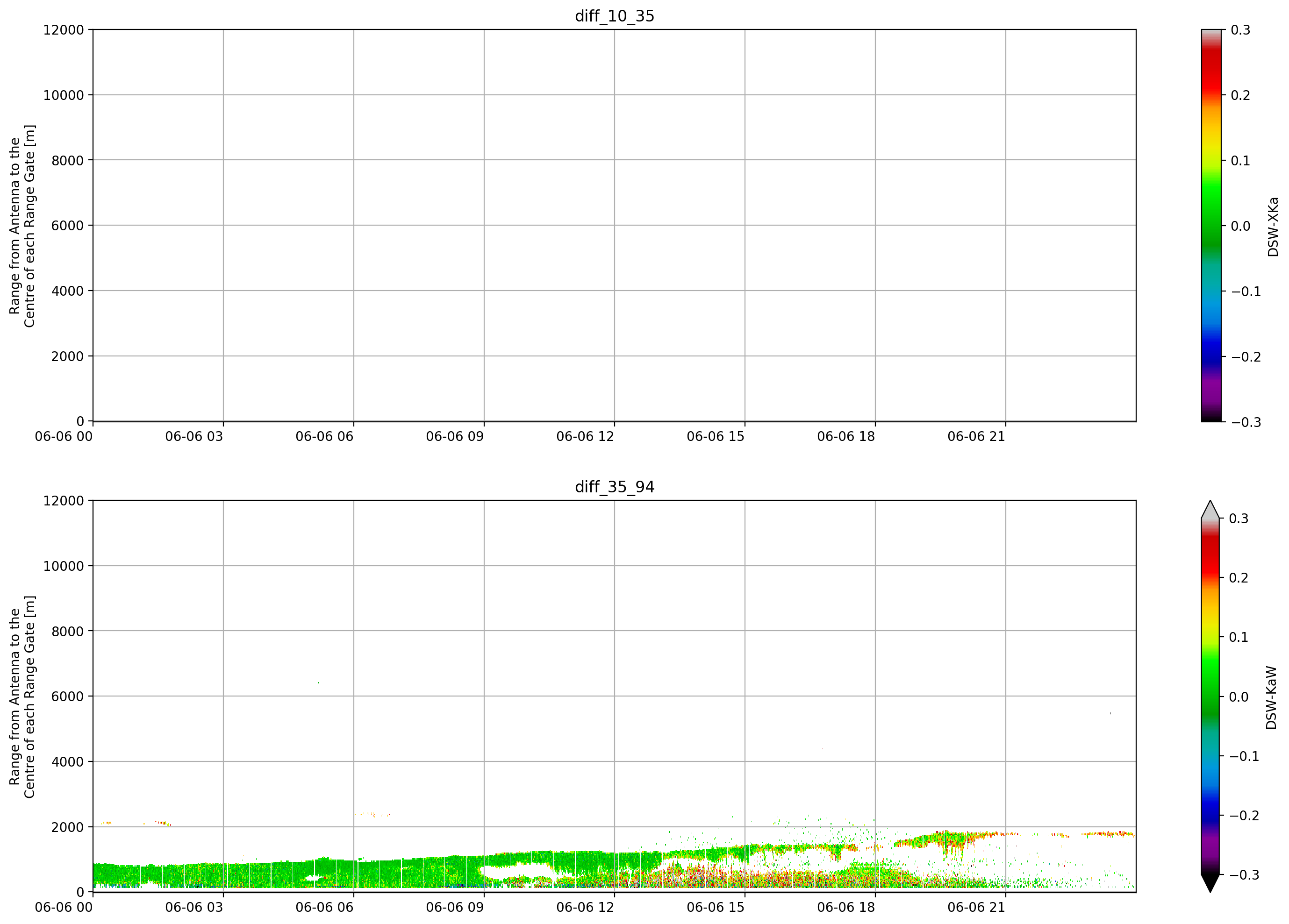This screenshot has width=1289, height=924.
Task: Click the '06-06 21' x-tick under diff_10_35
Action: click(976, 436)
